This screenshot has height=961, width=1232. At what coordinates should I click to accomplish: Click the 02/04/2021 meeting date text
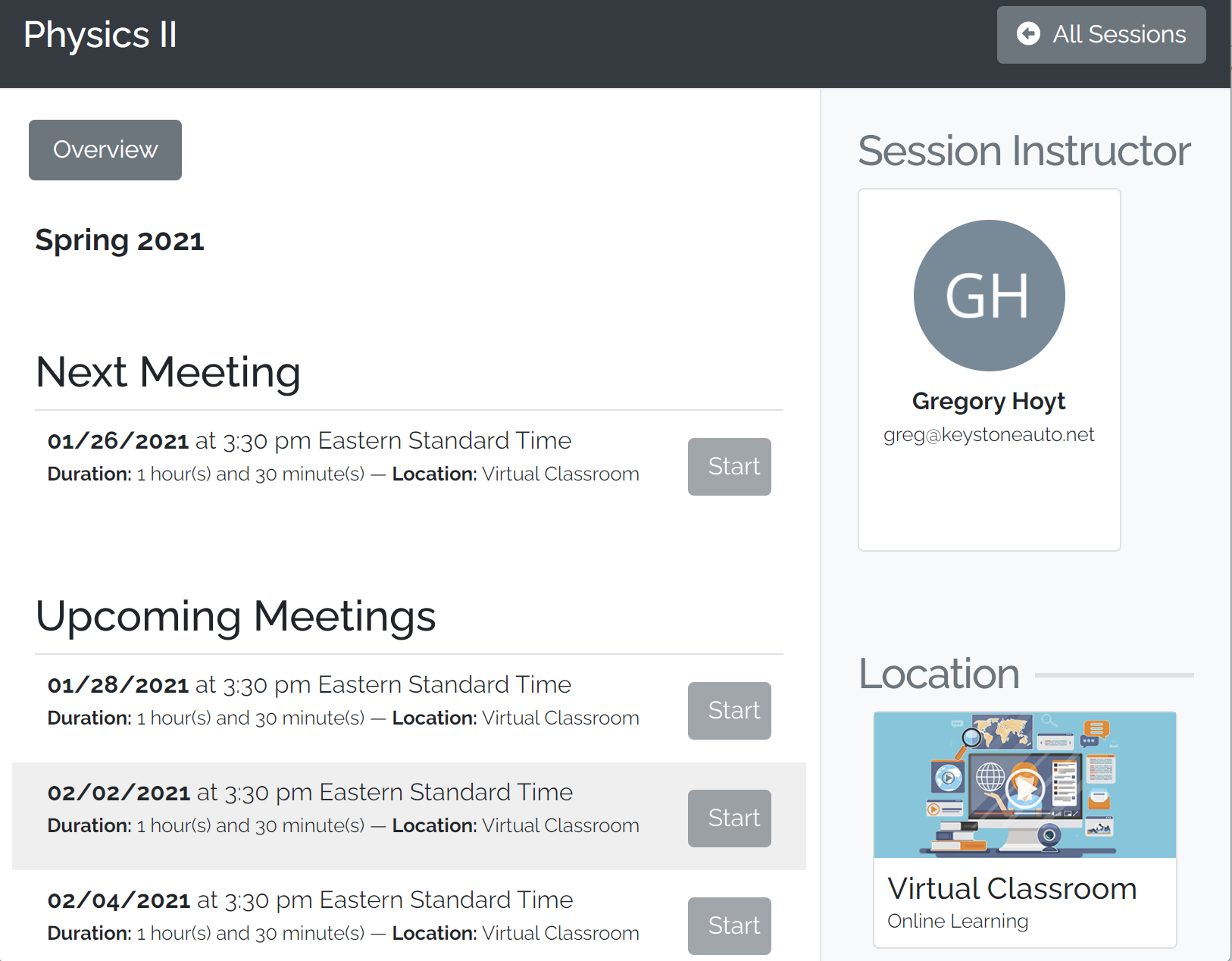[x=119, y=900]
